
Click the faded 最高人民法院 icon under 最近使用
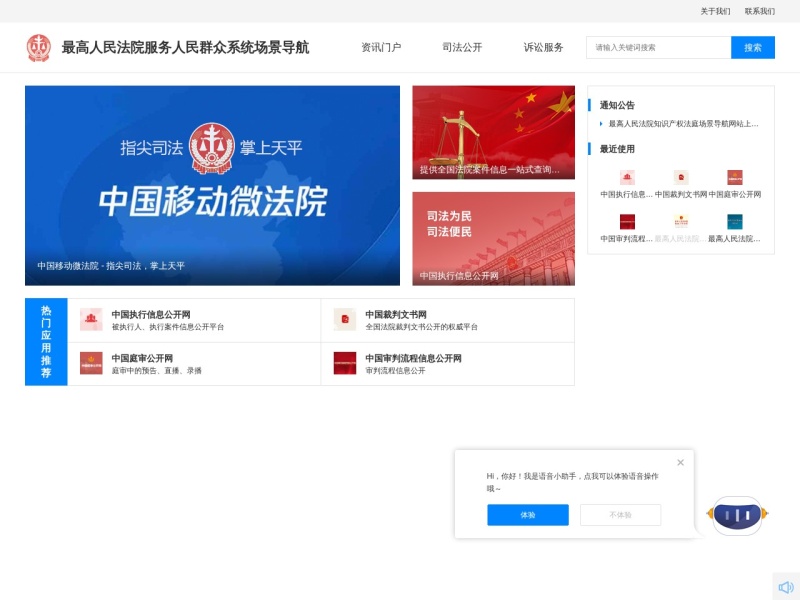(x=681, y=222)
